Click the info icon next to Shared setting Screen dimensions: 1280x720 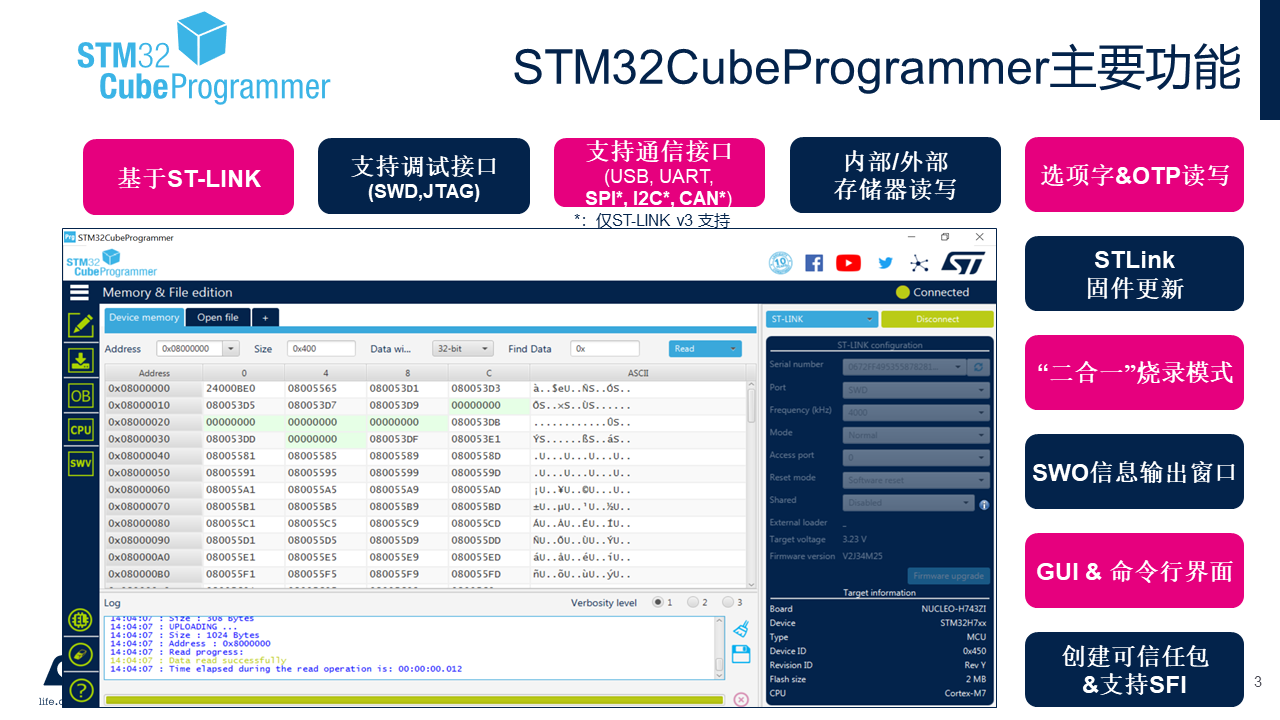984,505
